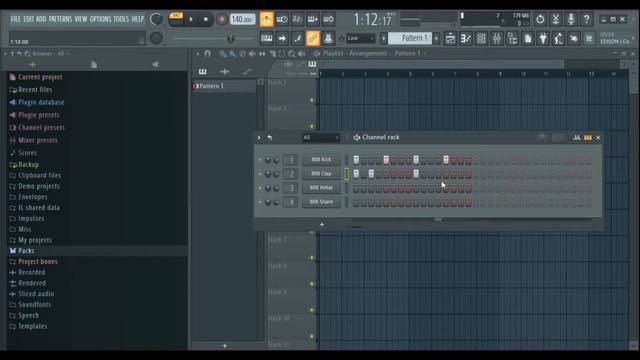The height and width of the screenshot is (360, 640).
Task: Open the plugin picker plug icon
Action: tap(543, 38)
